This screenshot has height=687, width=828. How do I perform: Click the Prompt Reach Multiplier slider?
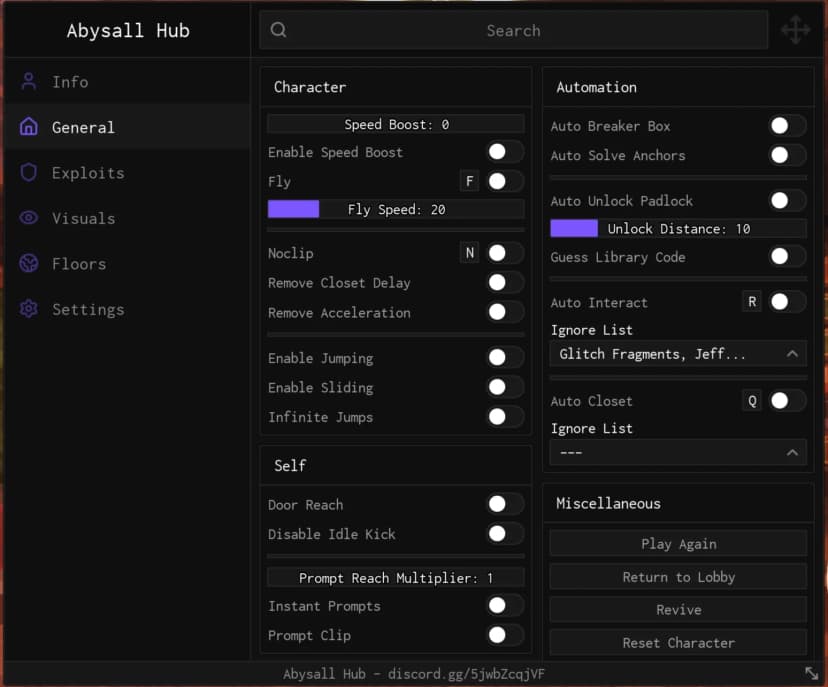pyautogui.click(x=396, y=578)
